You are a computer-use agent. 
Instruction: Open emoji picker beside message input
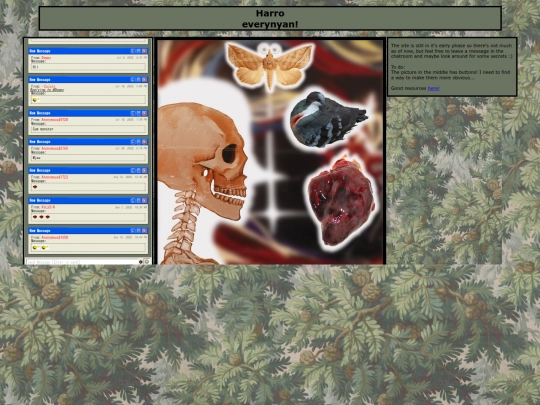[147, 262]
